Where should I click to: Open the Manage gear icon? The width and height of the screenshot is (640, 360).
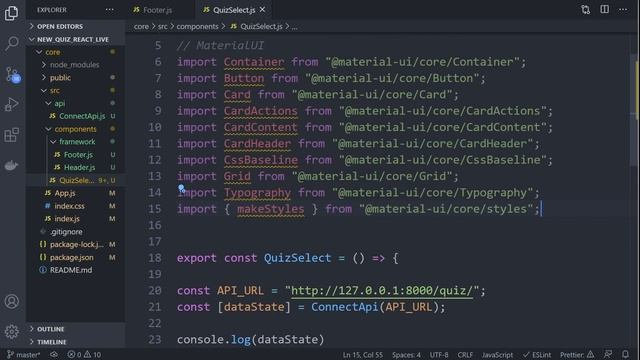click(12, 331)
